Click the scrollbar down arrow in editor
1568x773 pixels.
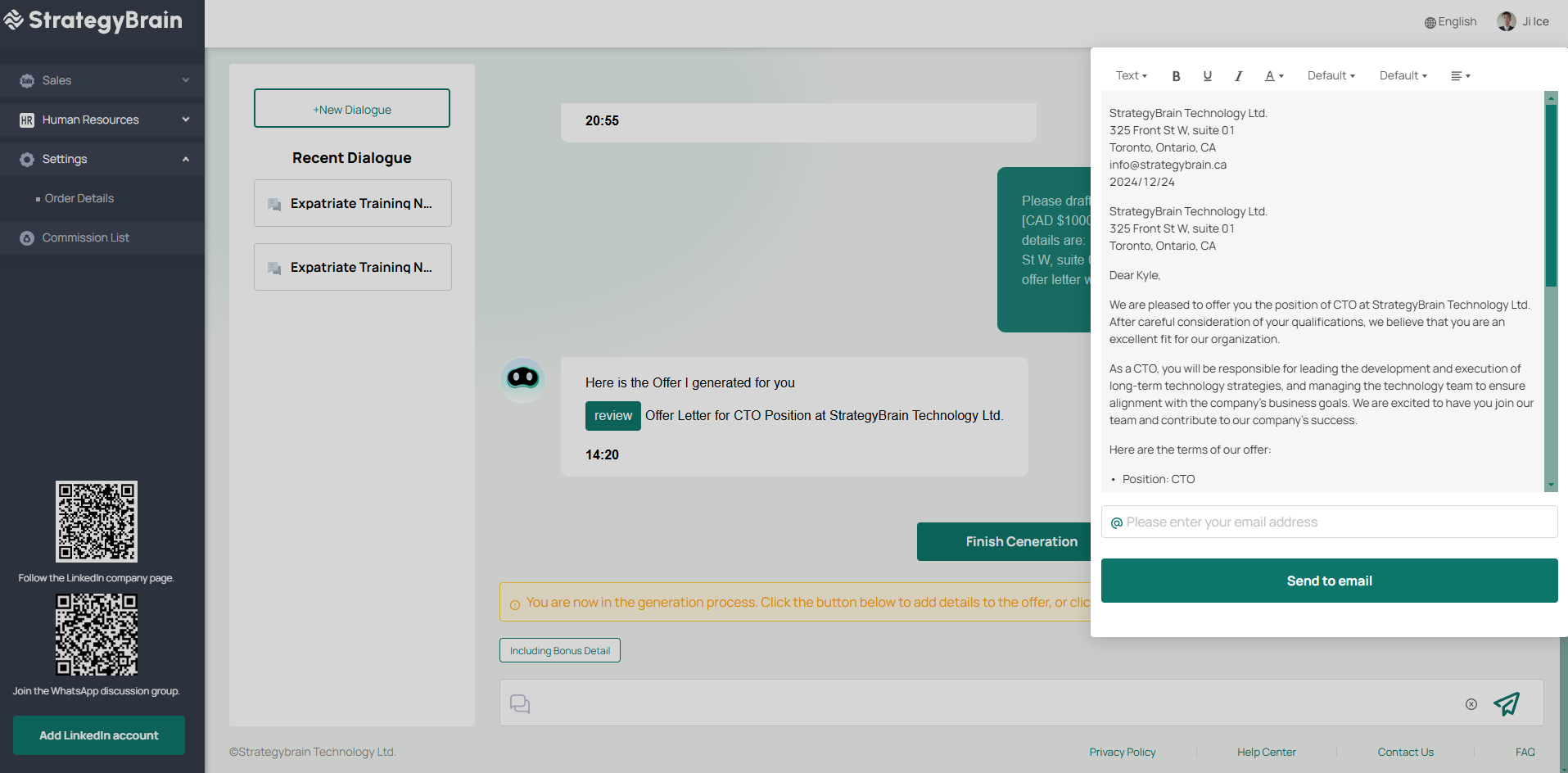1551,485
